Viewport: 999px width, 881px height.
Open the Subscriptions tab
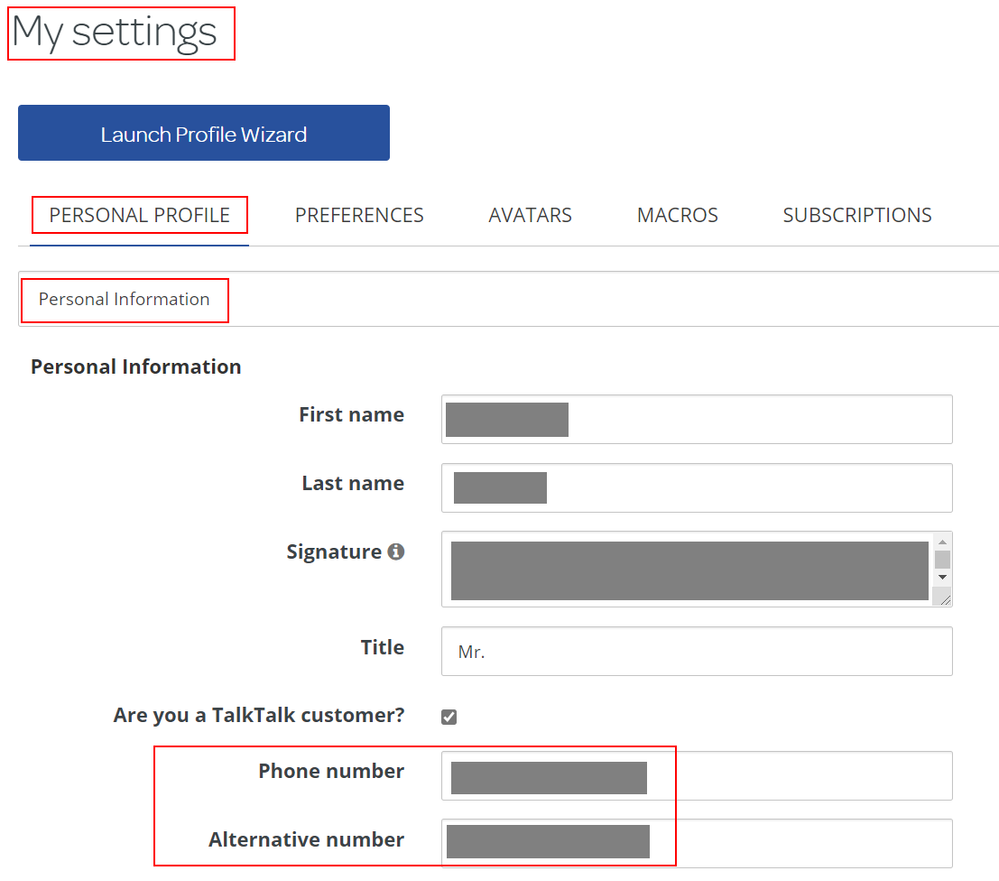pyautogui.click(x=857, y=215)
